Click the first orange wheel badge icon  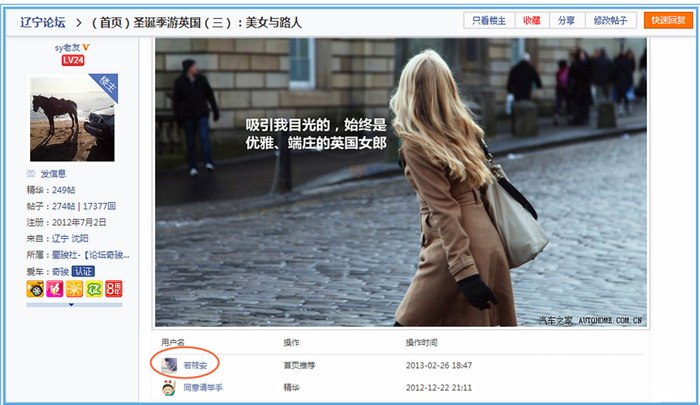pos(34,289)
